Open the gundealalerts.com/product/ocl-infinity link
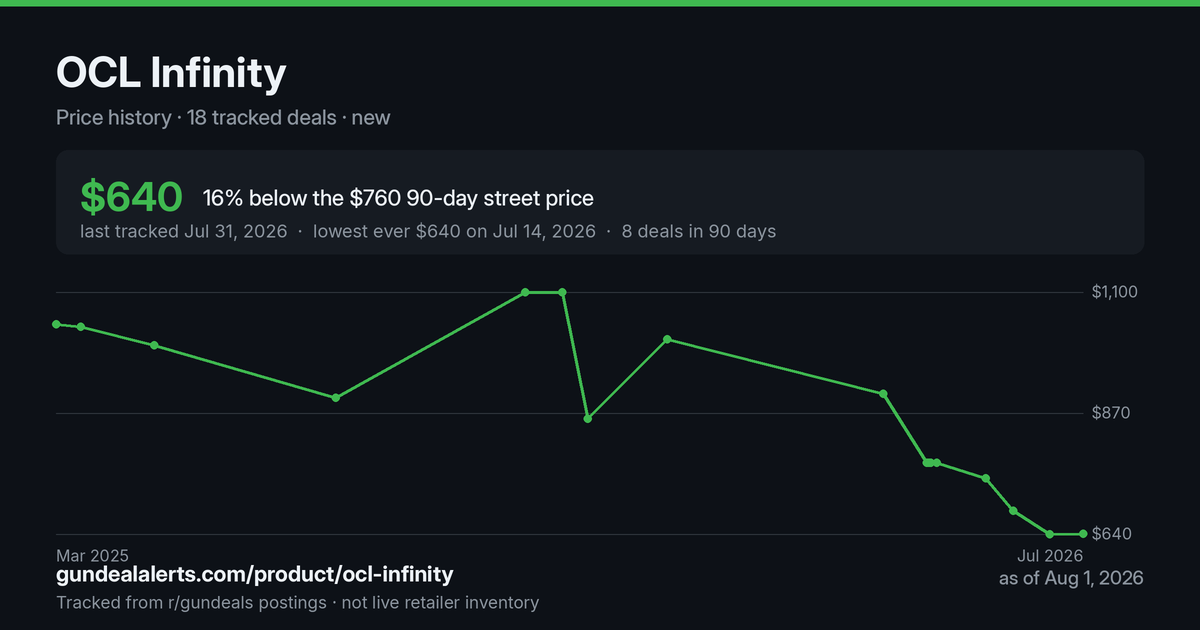Screen dimensions: 1200x630 click(x=255, y=575)
